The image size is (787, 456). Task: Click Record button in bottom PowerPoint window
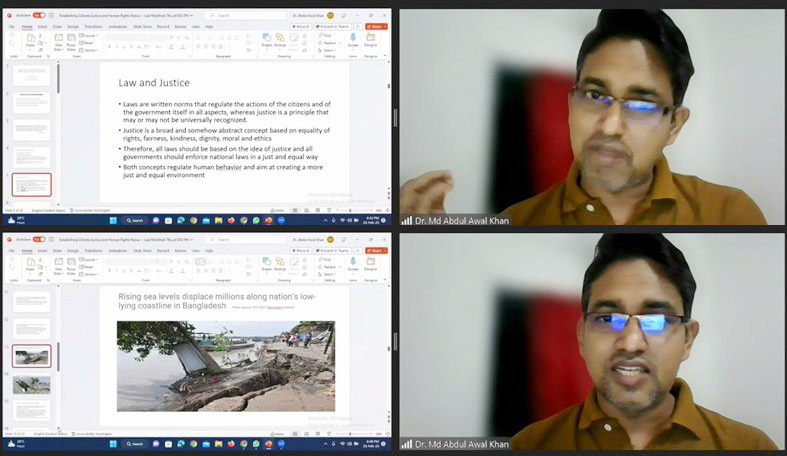coord(301,250)
